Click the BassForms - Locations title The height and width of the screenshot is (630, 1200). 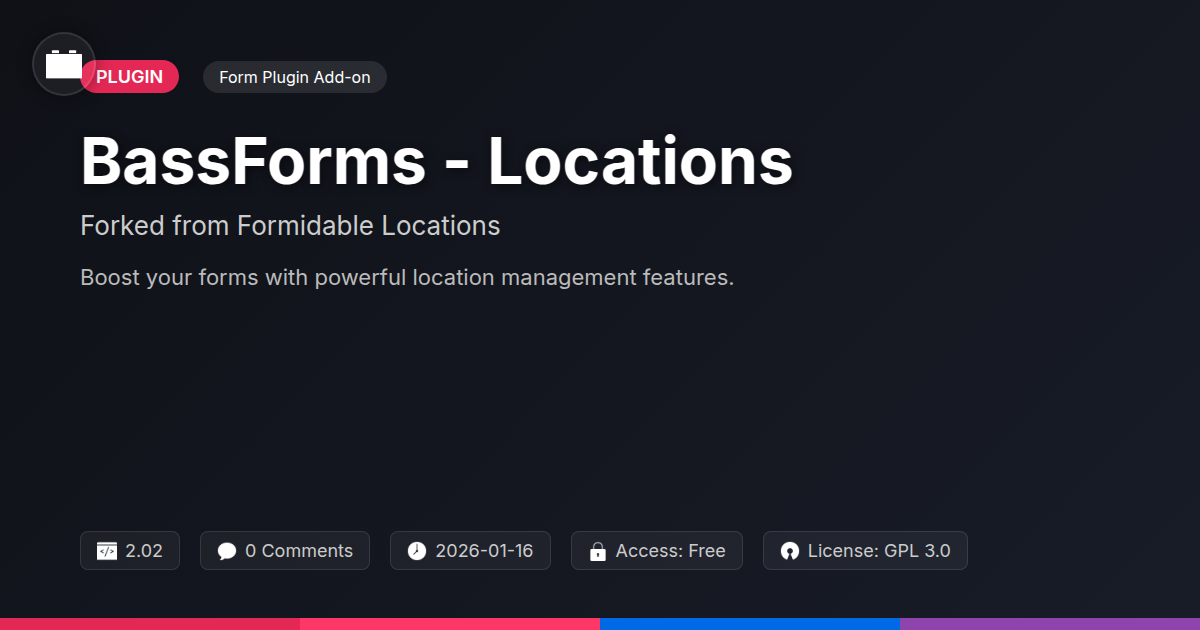(x=436, y=161)
